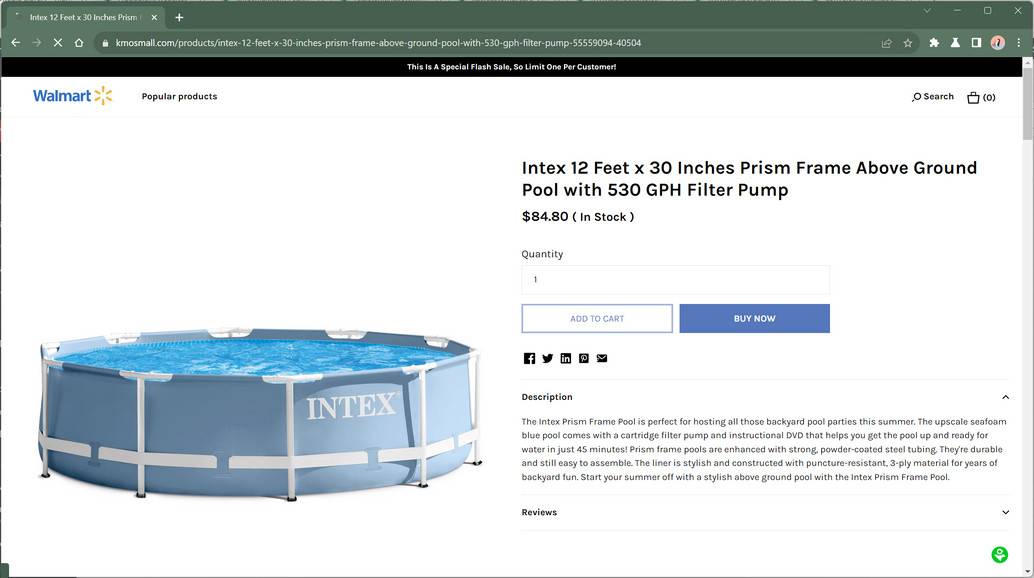Open a new browser tab

(179, 18)
